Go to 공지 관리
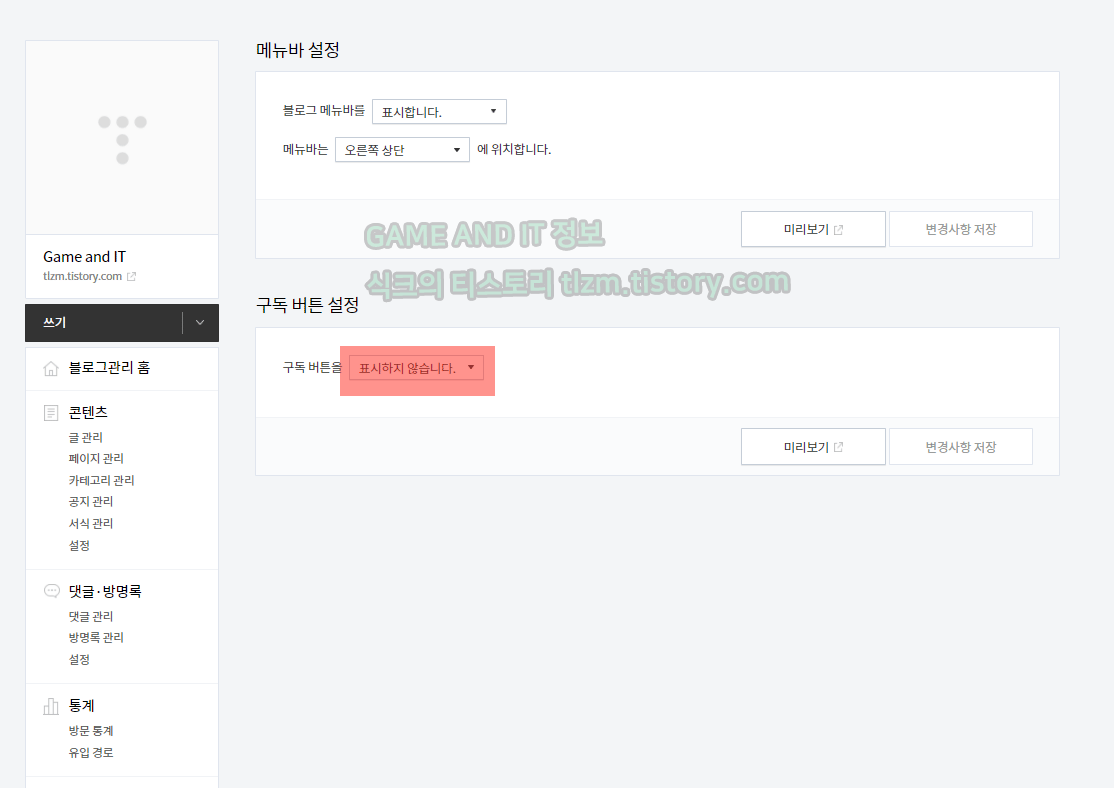 coord(90,502)
